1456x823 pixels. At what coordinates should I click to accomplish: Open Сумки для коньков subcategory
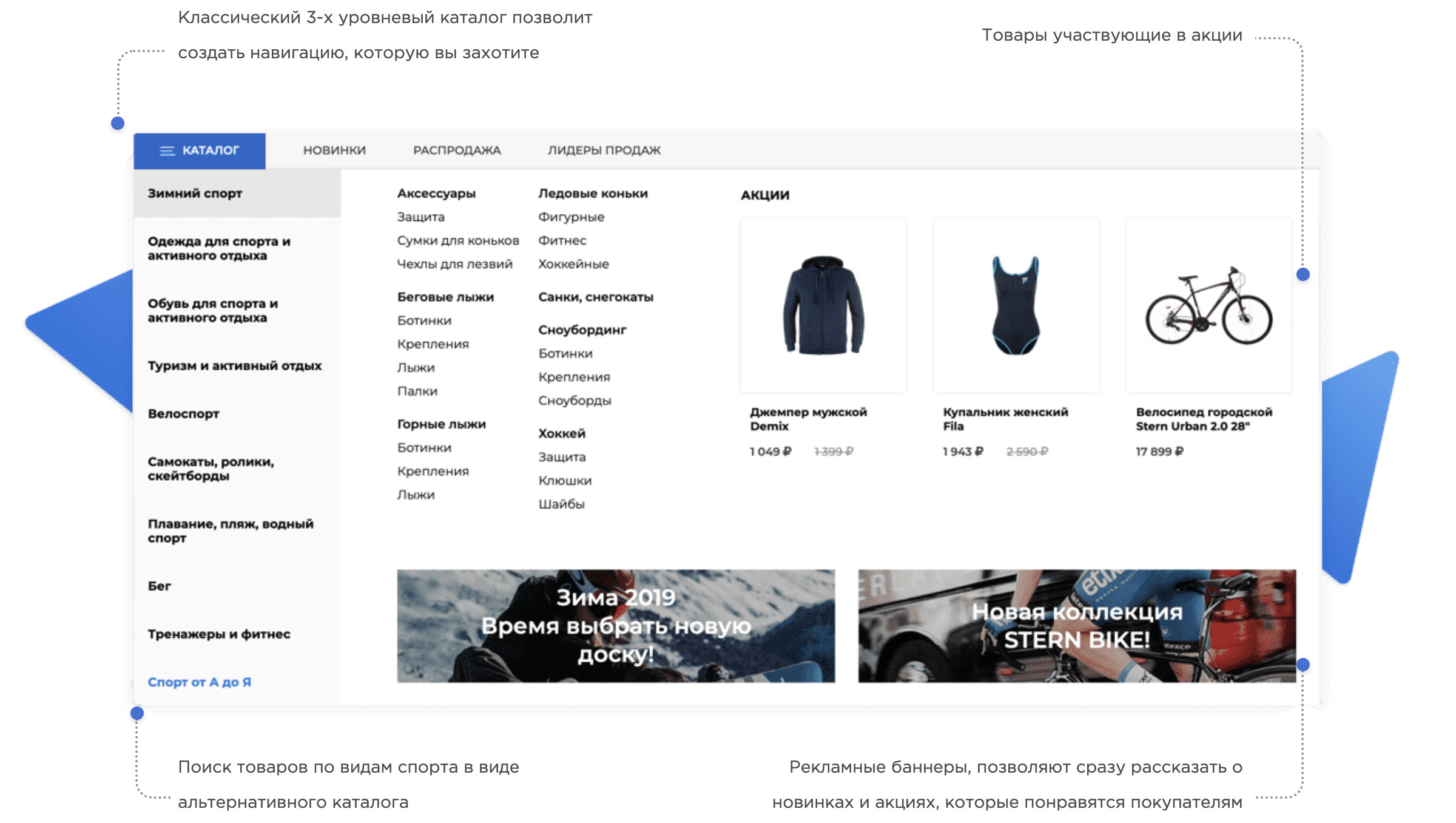click(x=457, y=241)
